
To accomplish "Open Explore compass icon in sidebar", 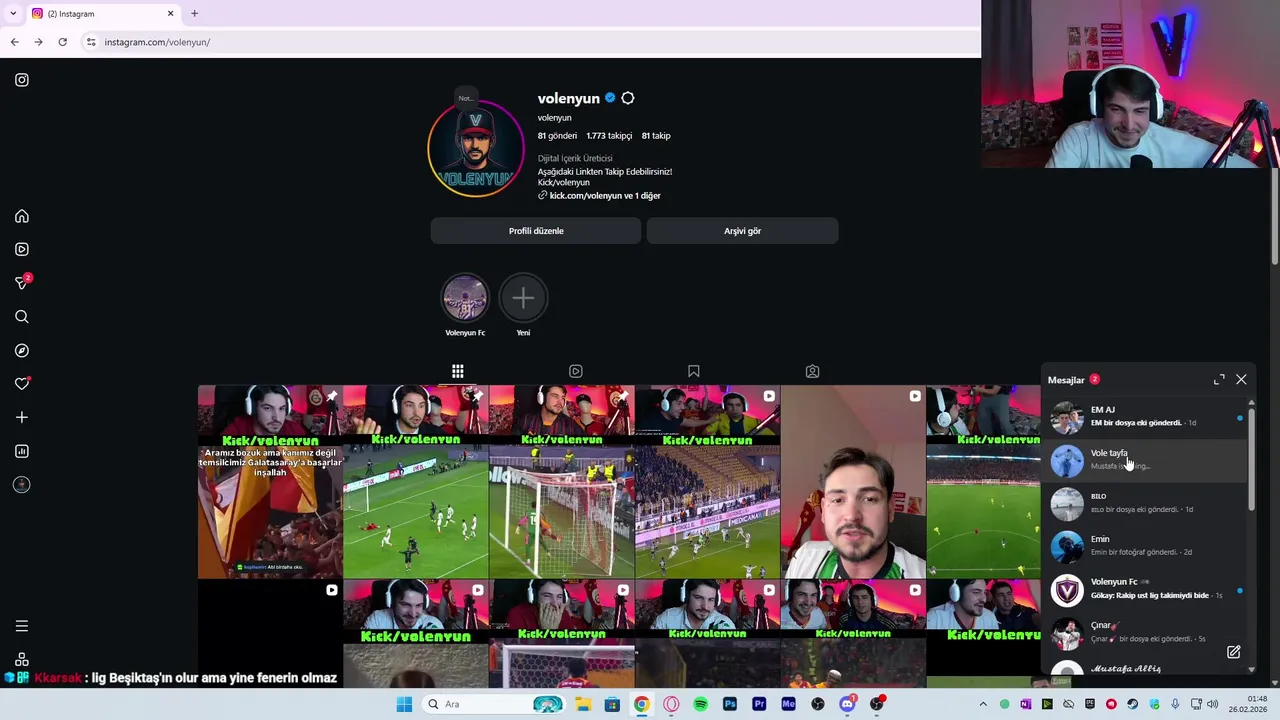I will (22, 350).
